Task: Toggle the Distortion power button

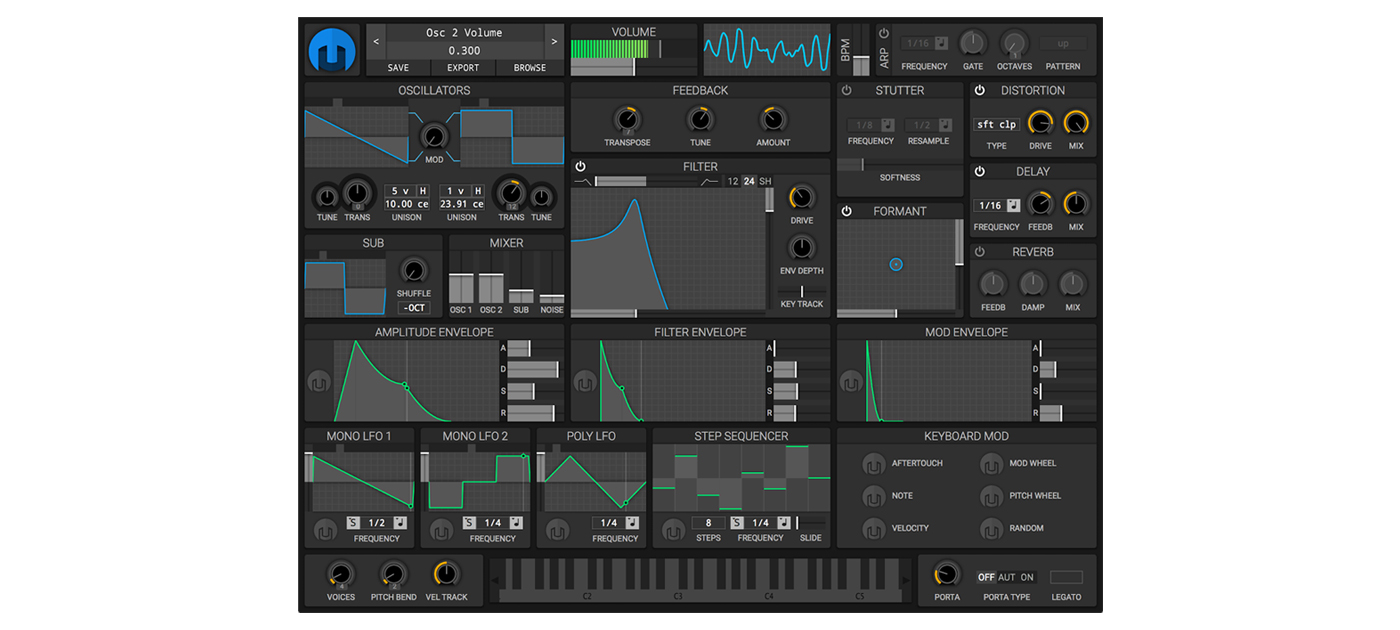Action: pyautogui.click(x=980, y=90)
